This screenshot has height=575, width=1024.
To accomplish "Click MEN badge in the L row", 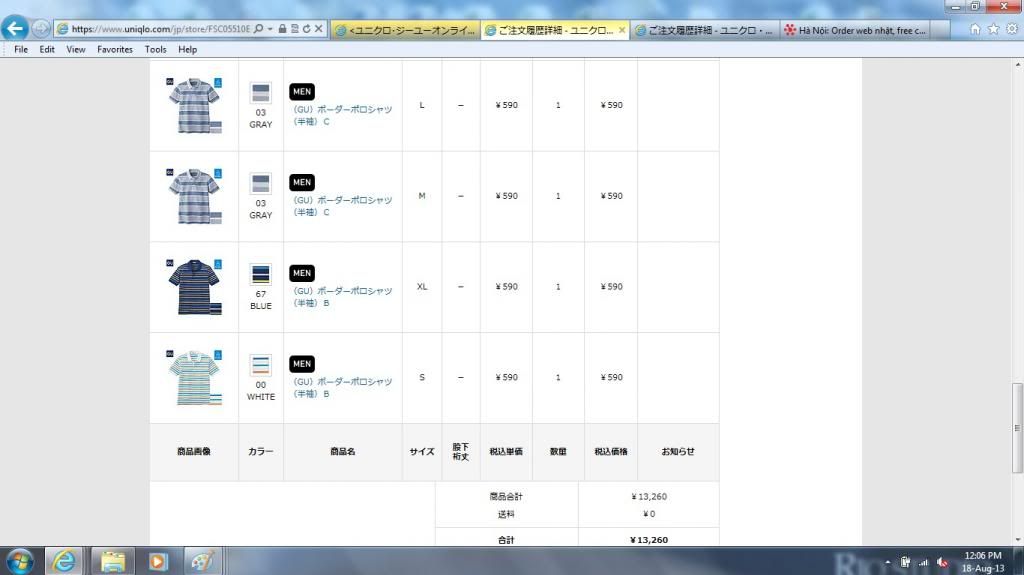I will point(302,91).
